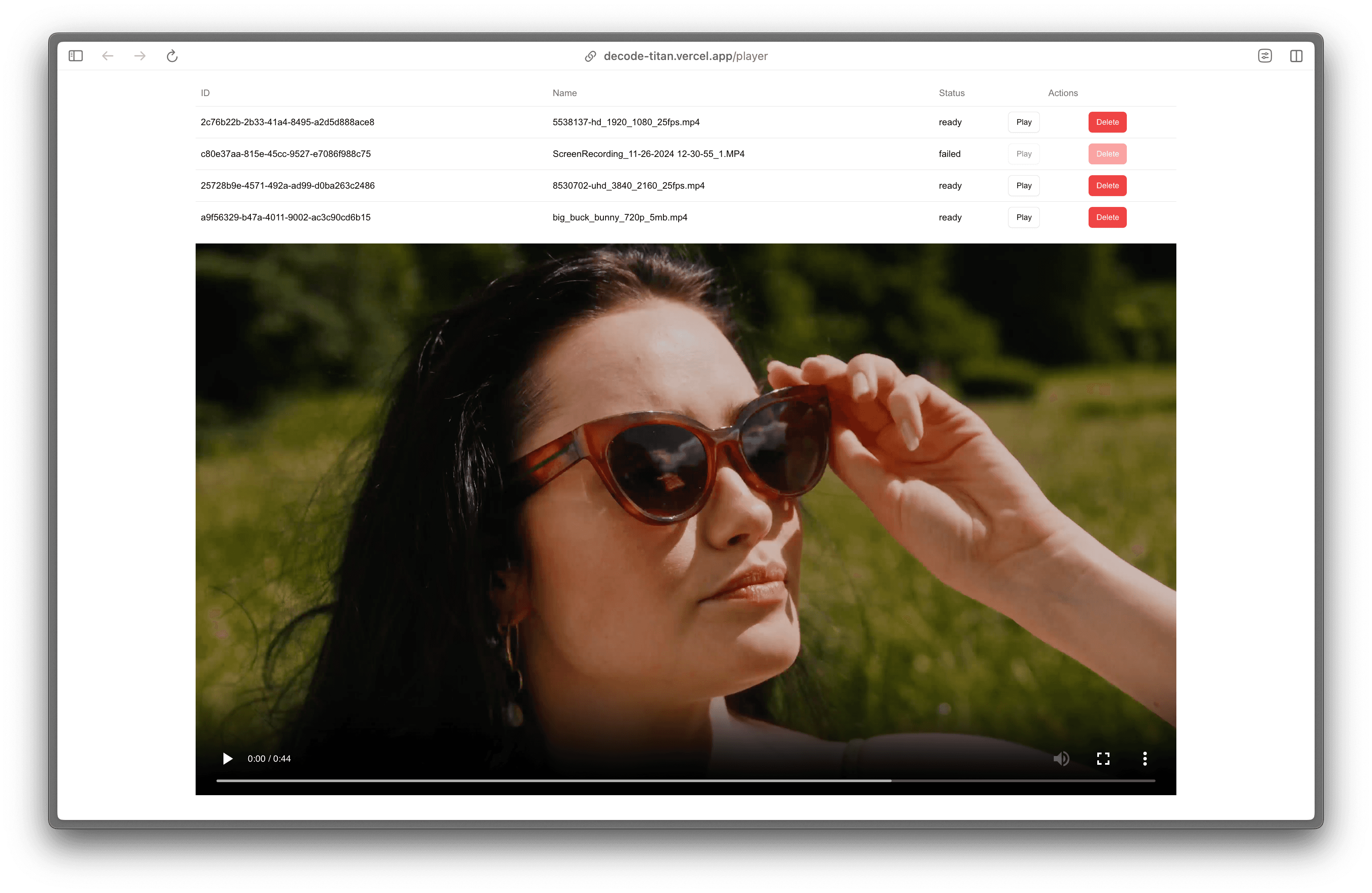
Task: Go forward with the right arrow
Action: (x=140, y=56)
